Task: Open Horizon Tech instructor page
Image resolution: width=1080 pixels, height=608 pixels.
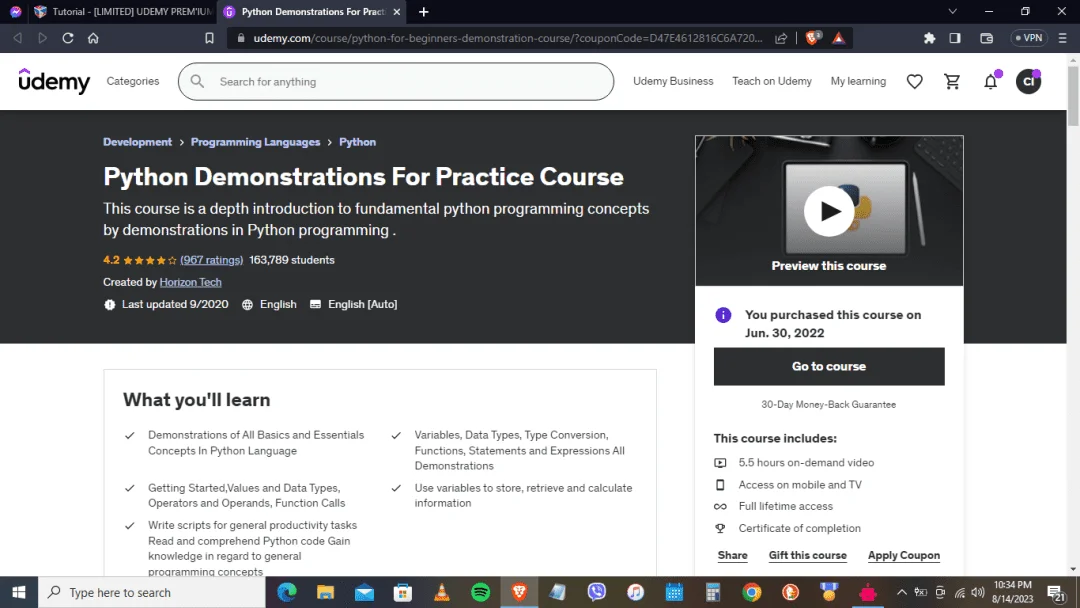Action: pyautogui.click(x=190, y=282)
